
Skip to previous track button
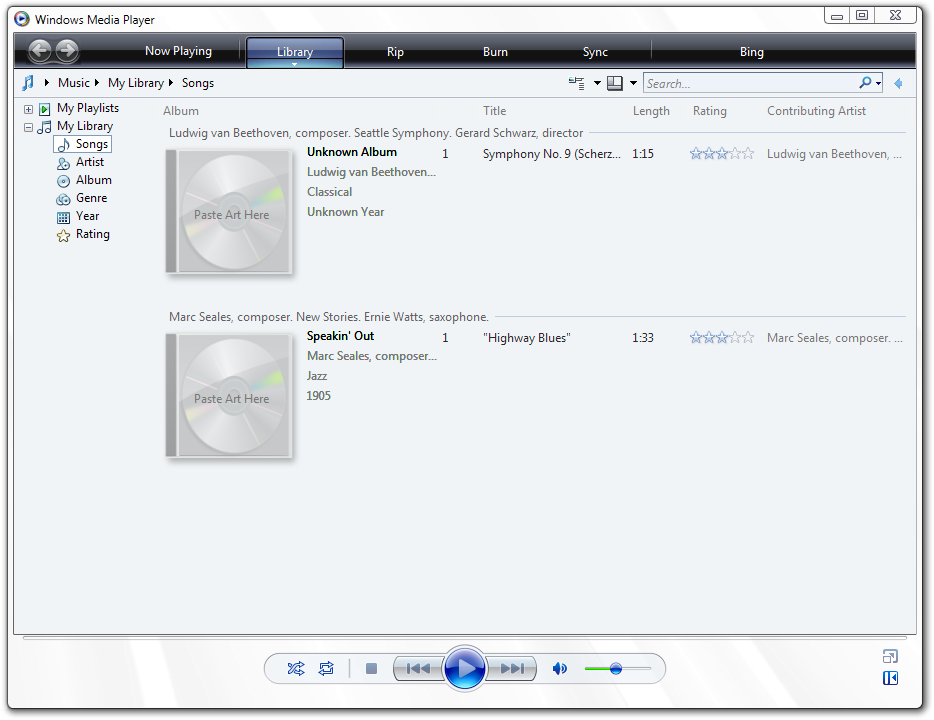418,669
